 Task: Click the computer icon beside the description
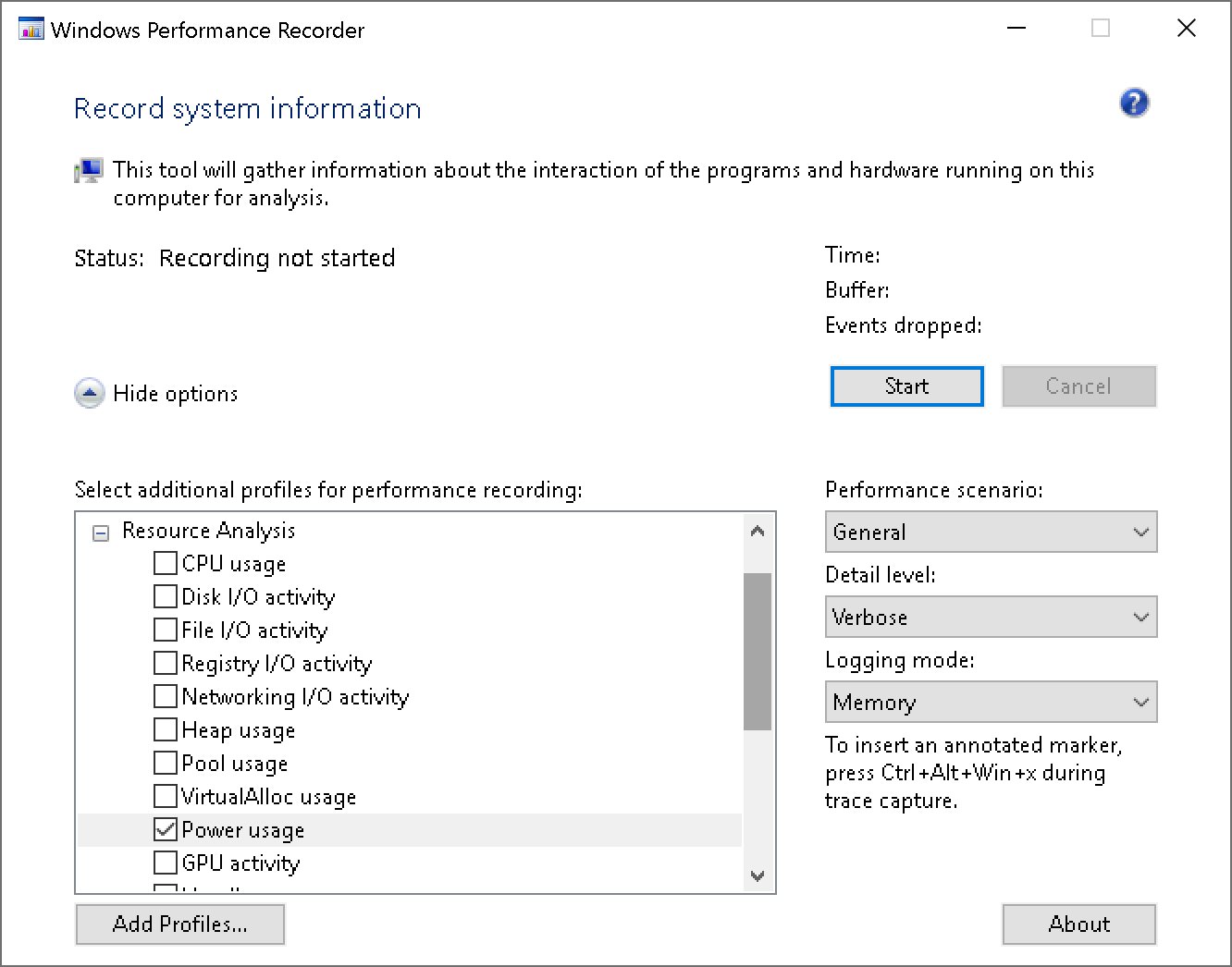point(89,171)
